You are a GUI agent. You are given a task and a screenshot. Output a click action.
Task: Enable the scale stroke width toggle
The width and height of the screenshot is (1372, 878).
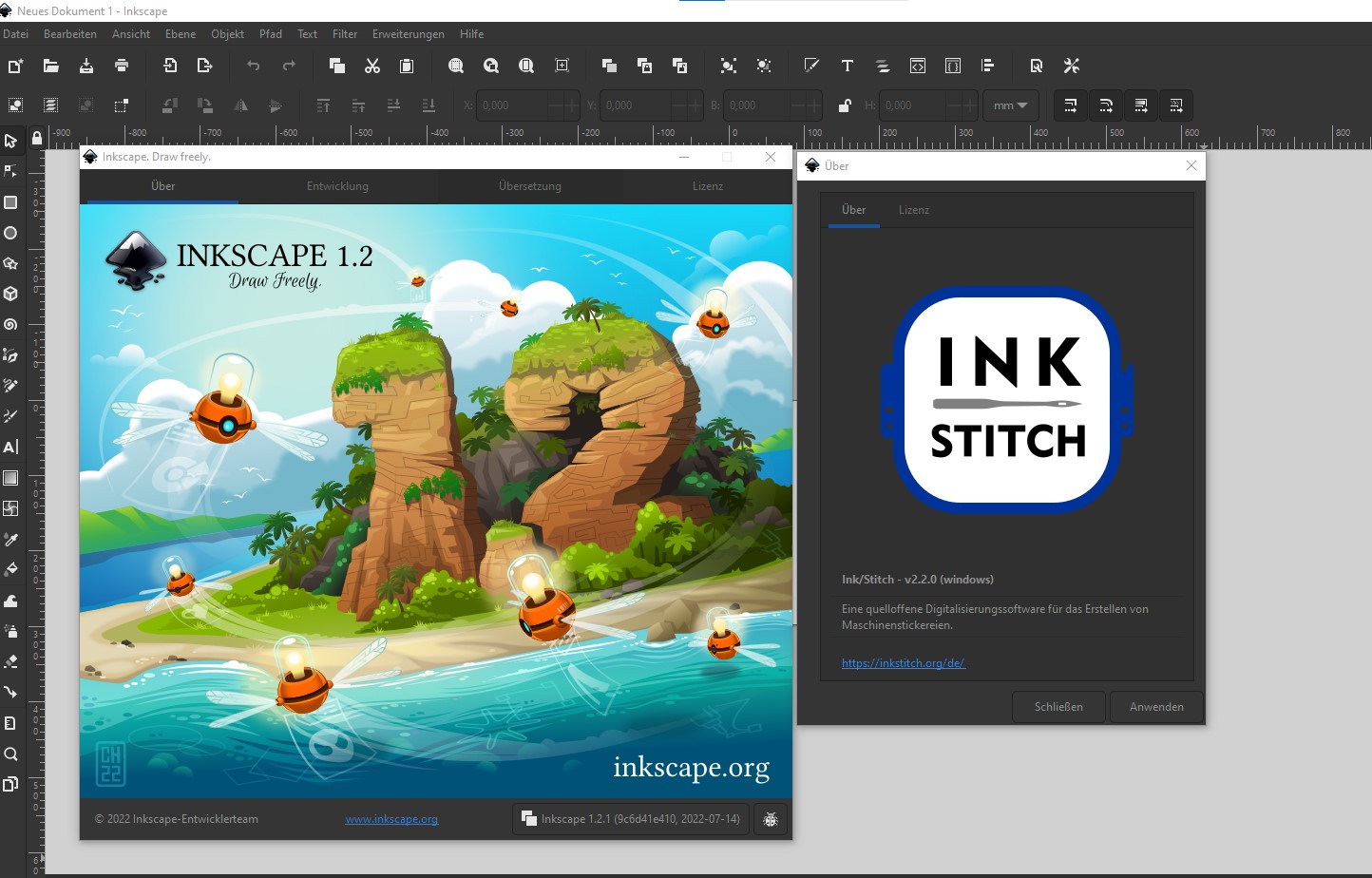[1070, 105]
